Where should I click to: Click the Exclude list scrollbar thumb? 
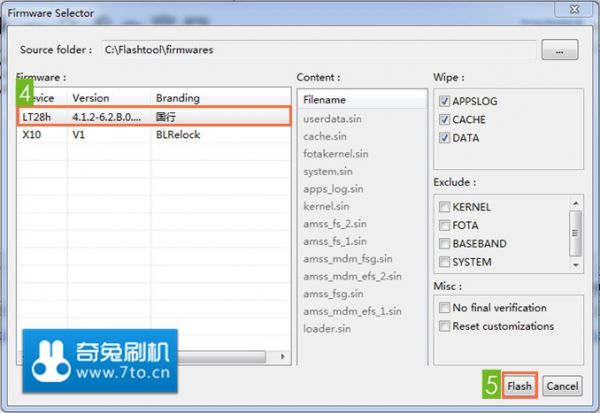click(576, 233)
